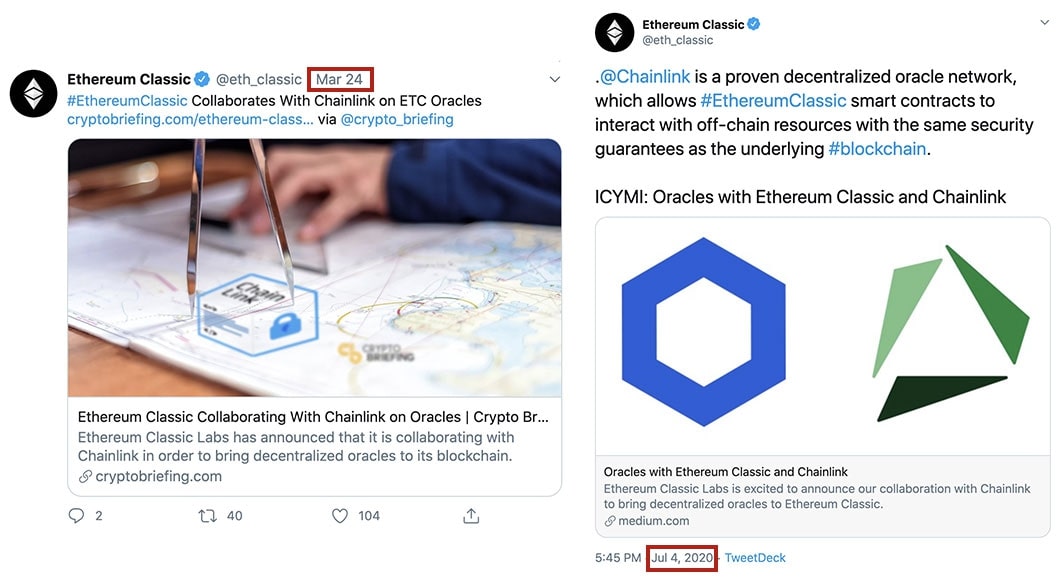The height and width of the screenshot is (582, 1064).
Task: Open the #blockchain hashtag
Action: tap(877, 149)
